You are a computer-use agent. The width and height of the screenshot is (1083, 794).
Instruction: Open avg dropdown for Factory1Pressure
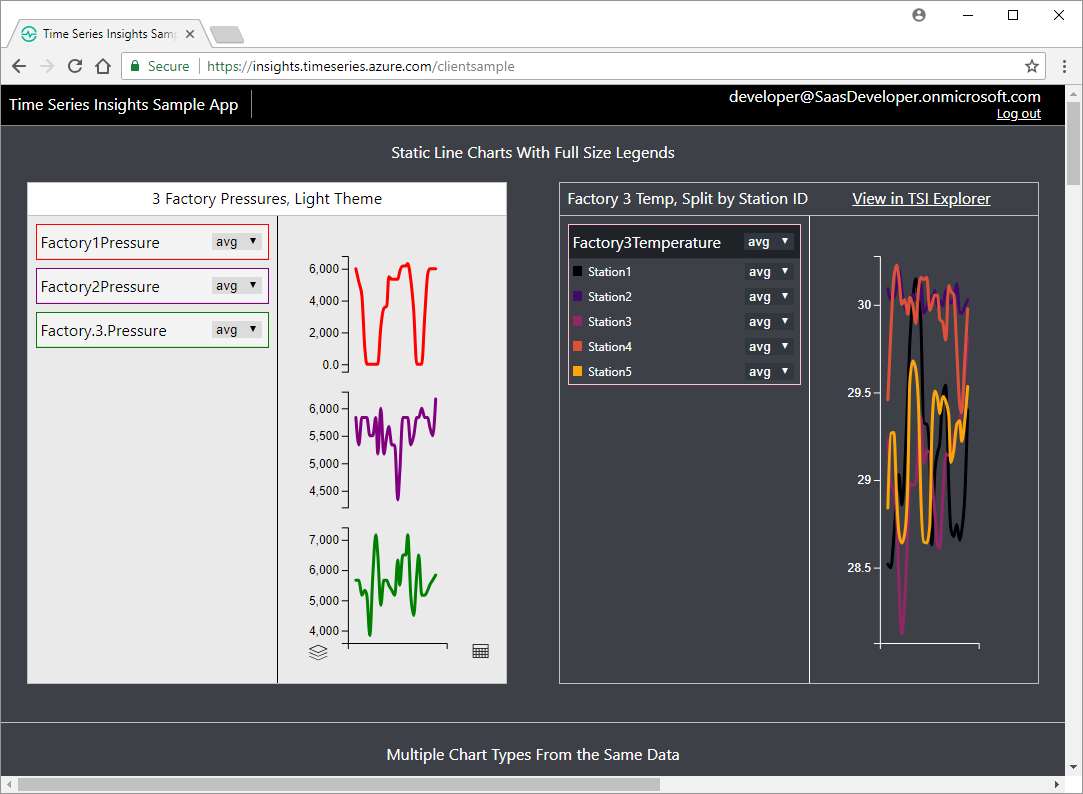236,241
